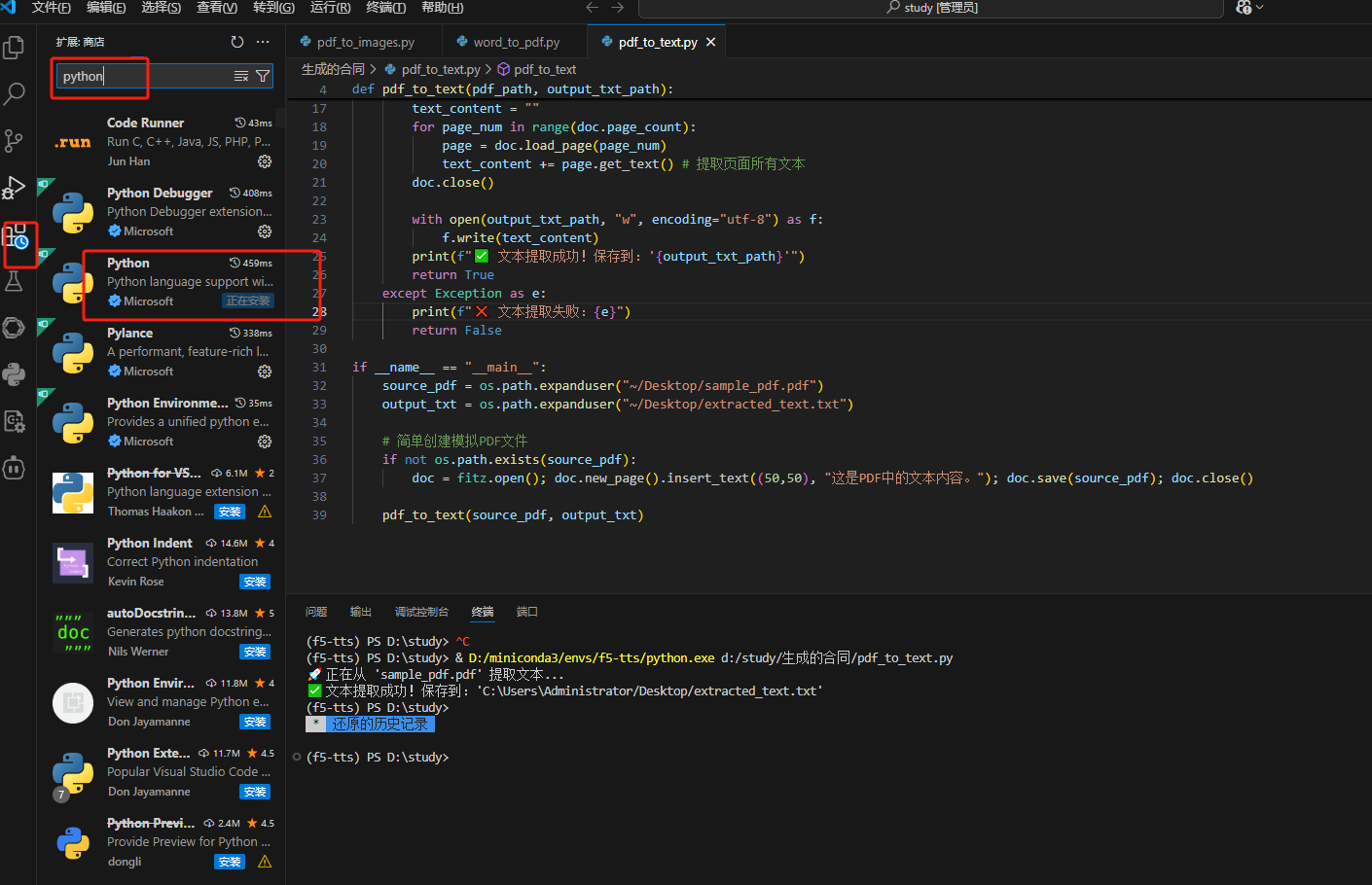Open Code Runner manage gear
The width and height of the screenshot is (1372, 885).
(265, 161)
